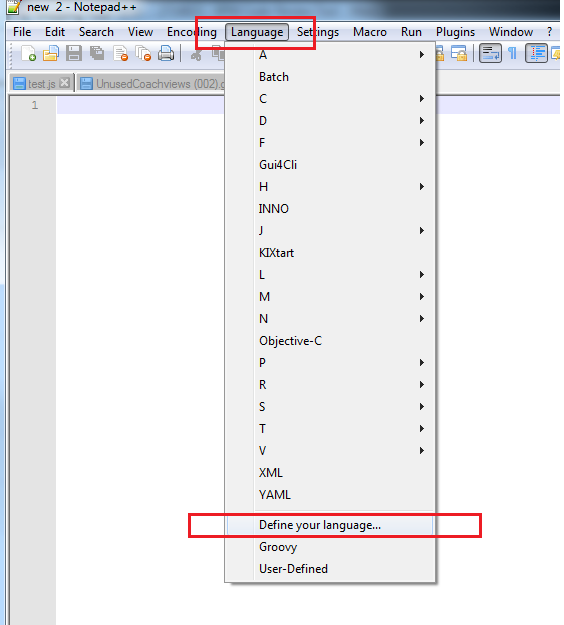
Task: Click line number 1 in the margin
Action: click(35, 105)
